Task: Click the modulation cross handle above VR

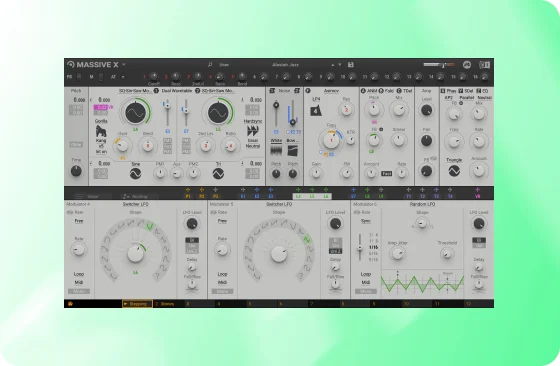Action: [x=478, y=190]
